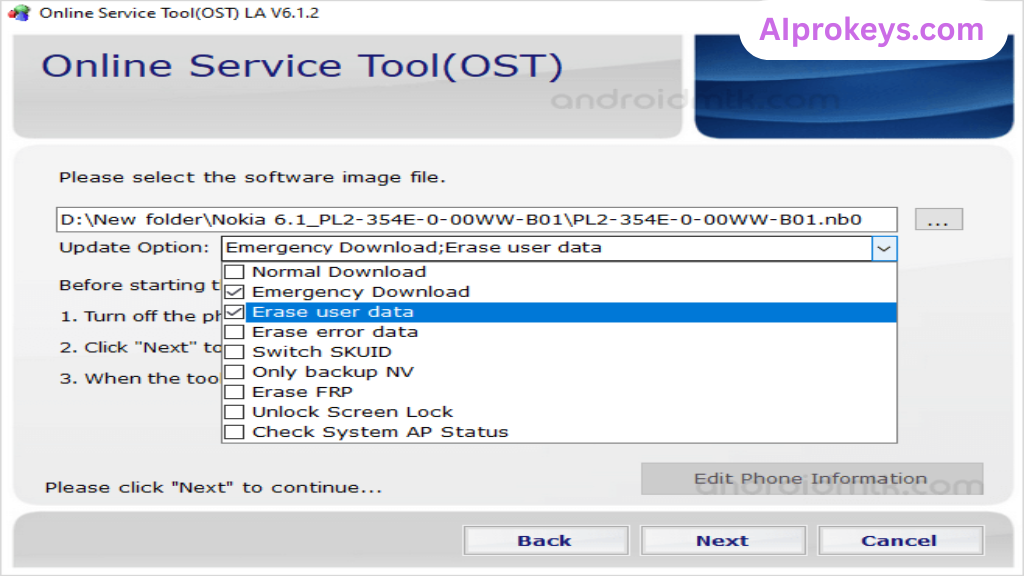Check the Erase FRP checkbox
The height and width of the screenshot is (576, 1024).
pyautogui.click(x=234, y=392)
